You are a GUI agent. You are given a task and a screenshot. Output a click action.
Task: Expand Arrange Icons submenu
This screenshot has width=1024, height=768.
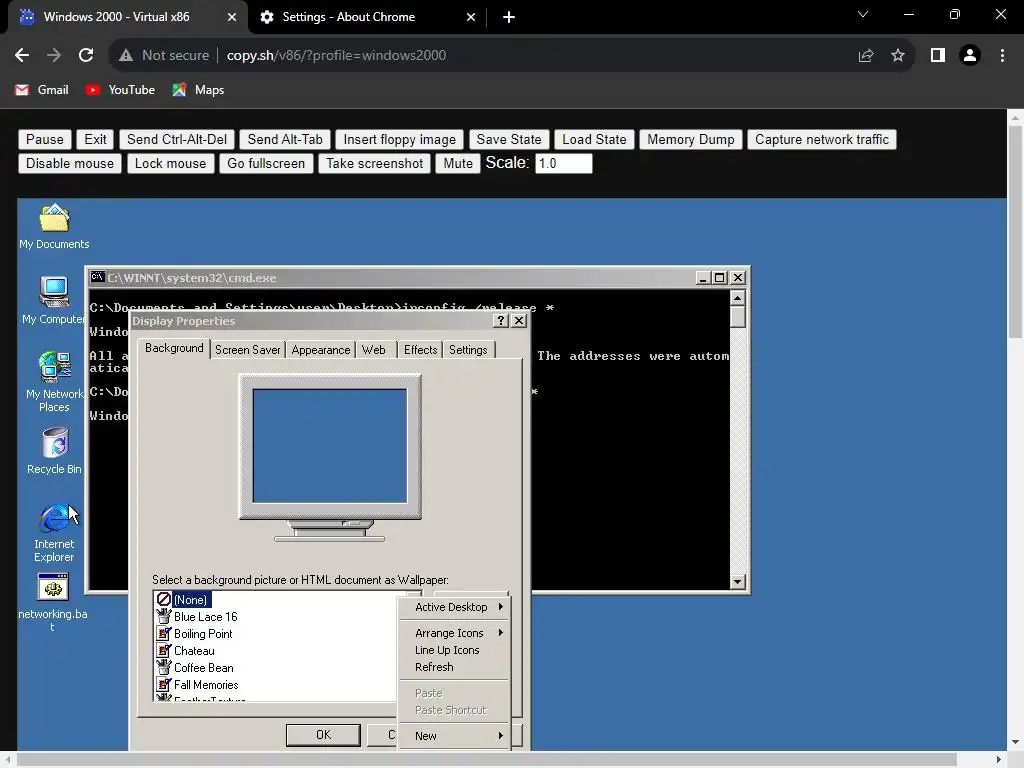(x=455, y=633)
